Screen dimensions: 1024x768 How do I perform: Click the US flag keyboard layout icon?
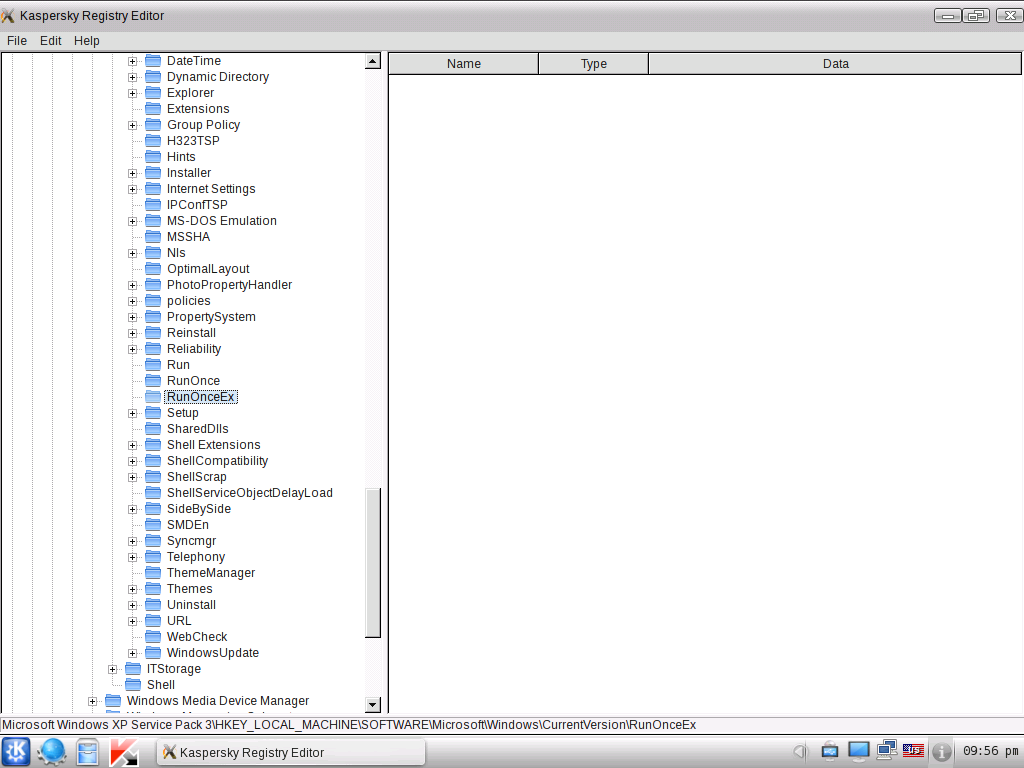point(913,751)
